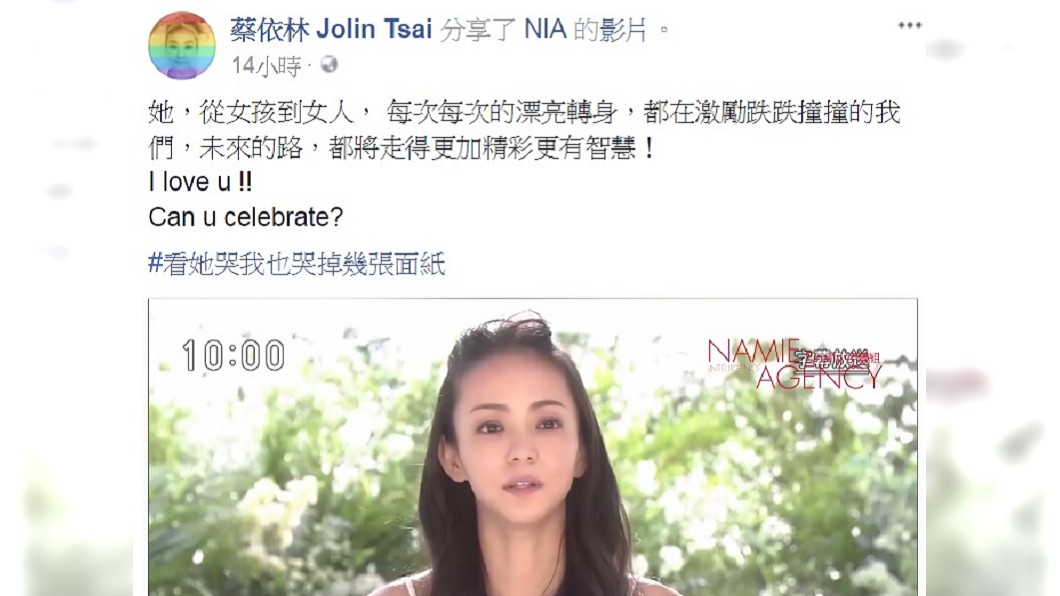Open the 14小時 post timestamp
Viewport: 1060px width, 596px height.
[266, 66]
